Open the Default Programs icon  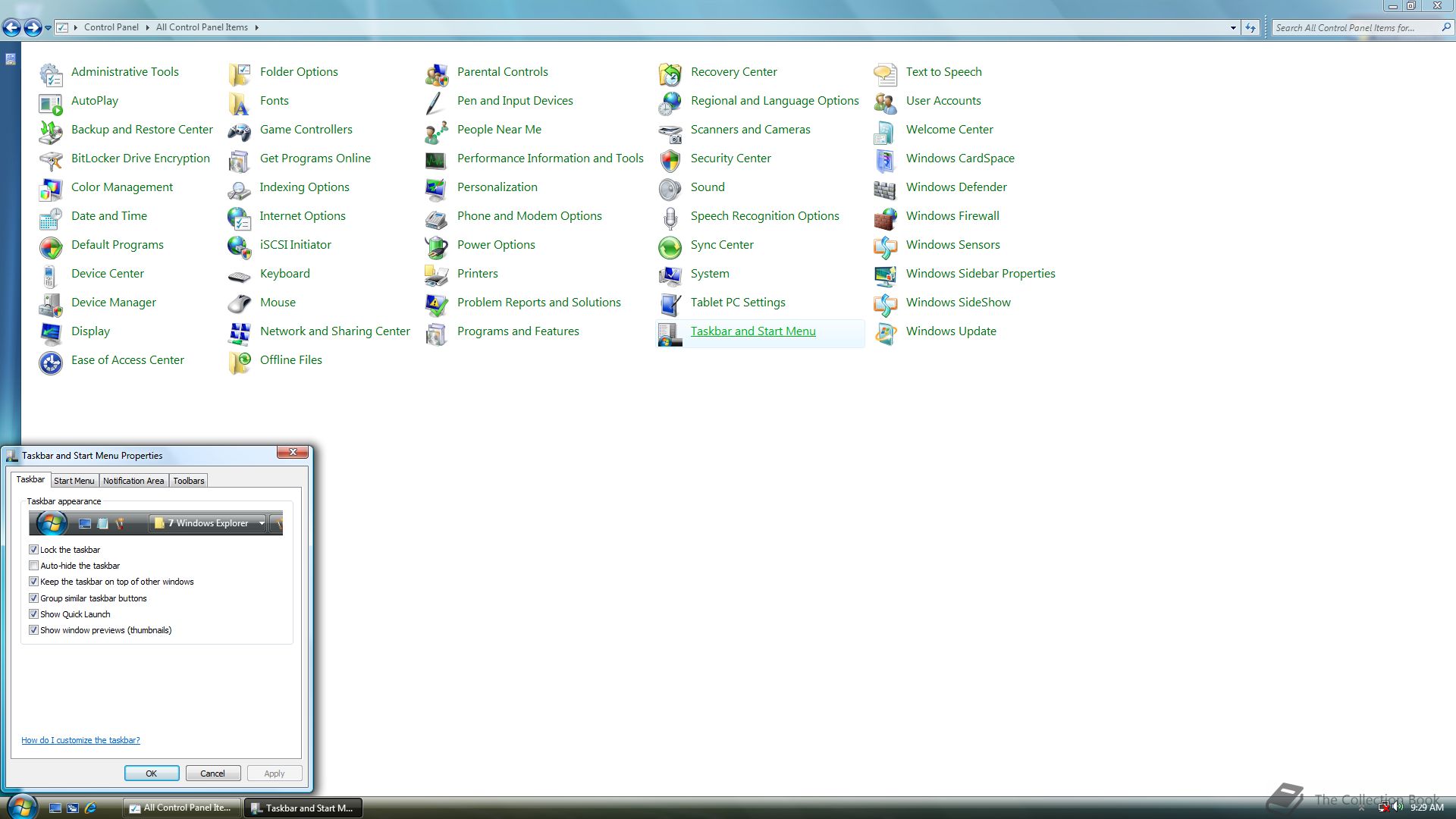(51, 246)
